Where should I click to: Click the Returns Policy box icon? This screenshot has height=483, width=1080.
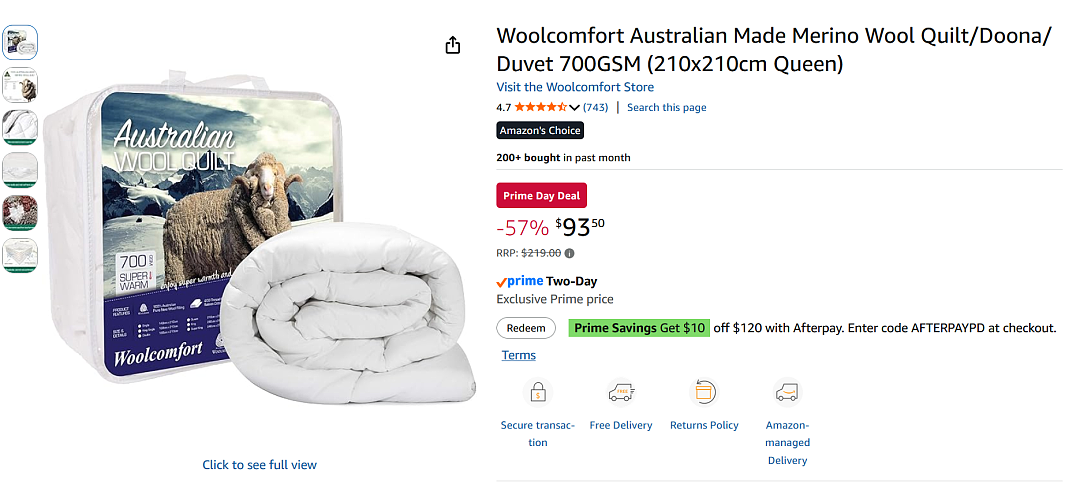point(704,393)
